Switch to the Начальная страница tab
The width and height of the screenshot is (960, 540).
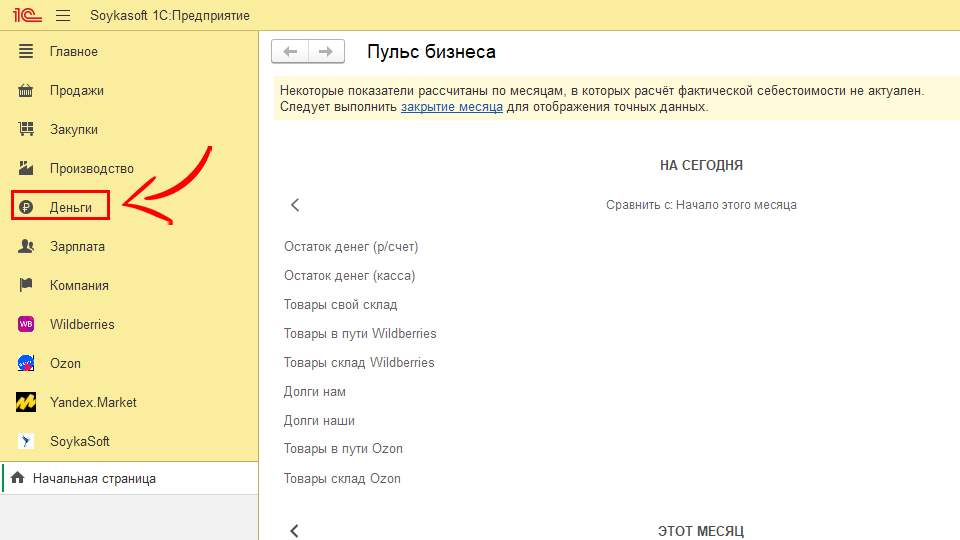(x=94, y=479)
